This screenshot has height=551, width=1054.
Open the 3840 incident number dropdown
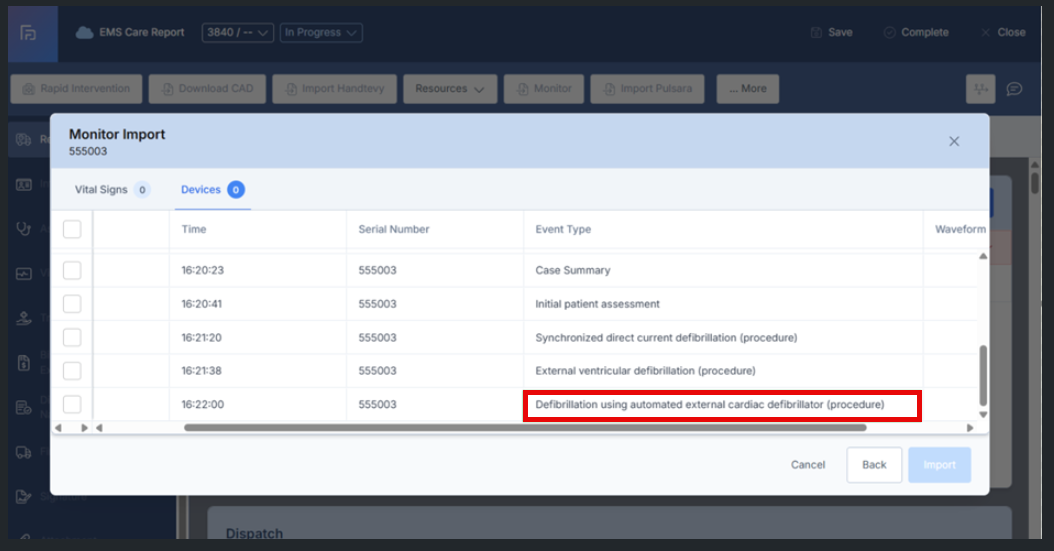[x=237, y=32]
